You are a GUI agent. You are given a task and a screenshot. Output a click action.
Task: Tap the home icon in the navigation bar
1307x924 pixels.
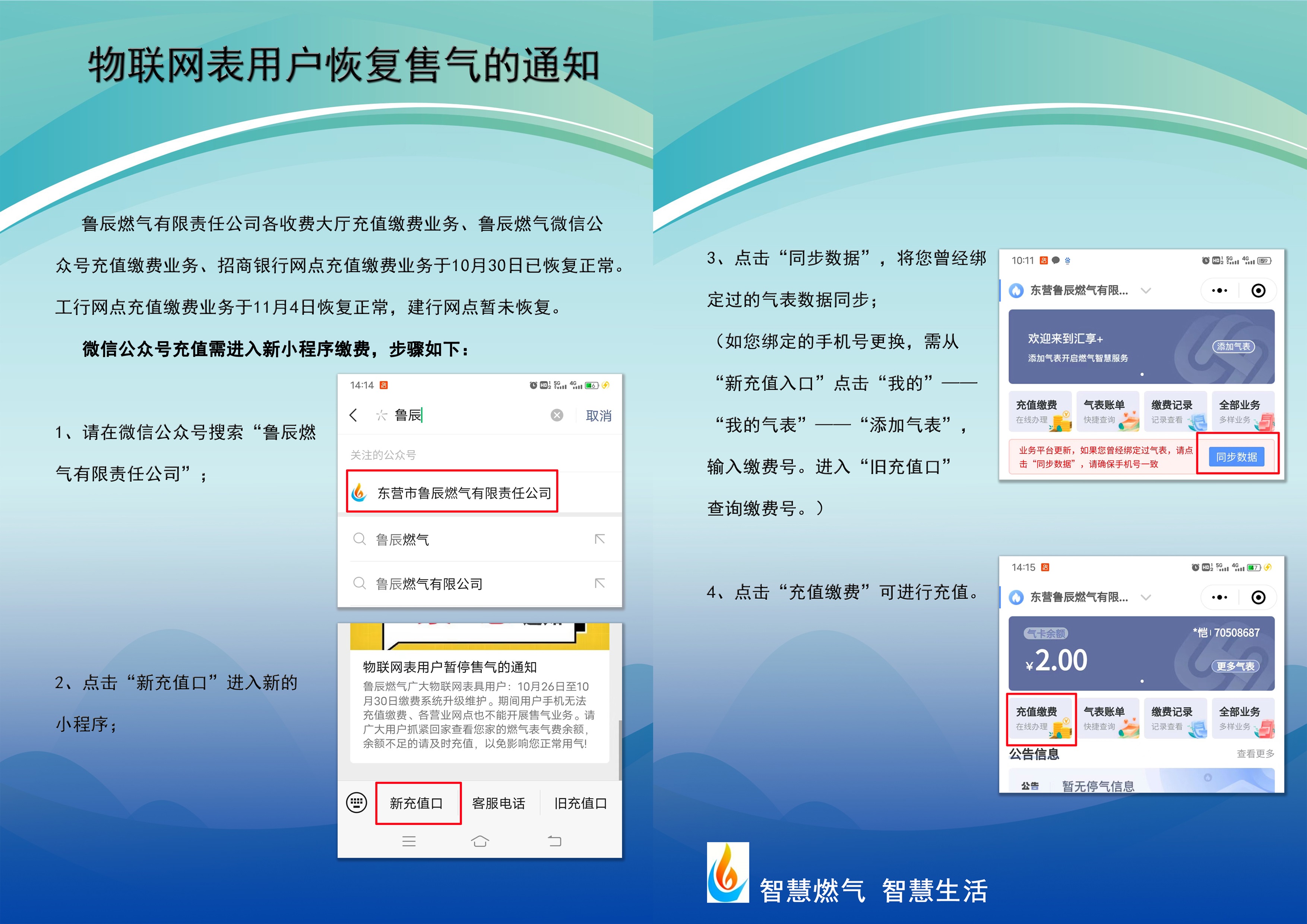click(480, 841)
